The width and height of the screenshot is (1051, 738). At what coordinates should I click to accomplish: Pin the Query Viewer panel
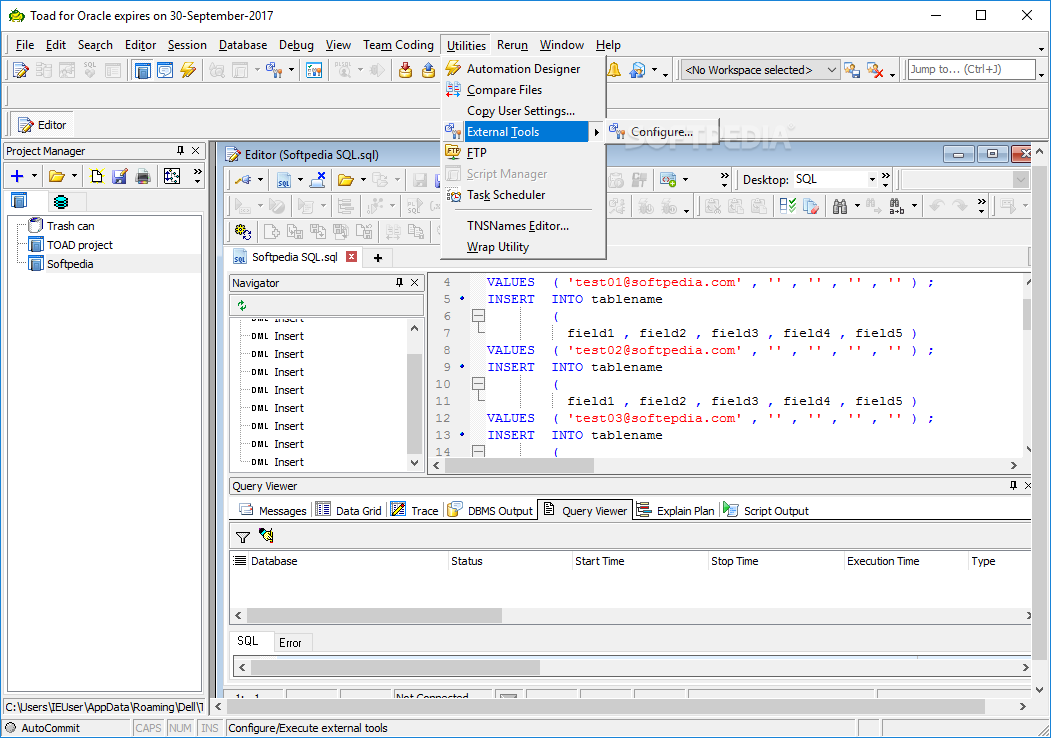[1013, 485]
